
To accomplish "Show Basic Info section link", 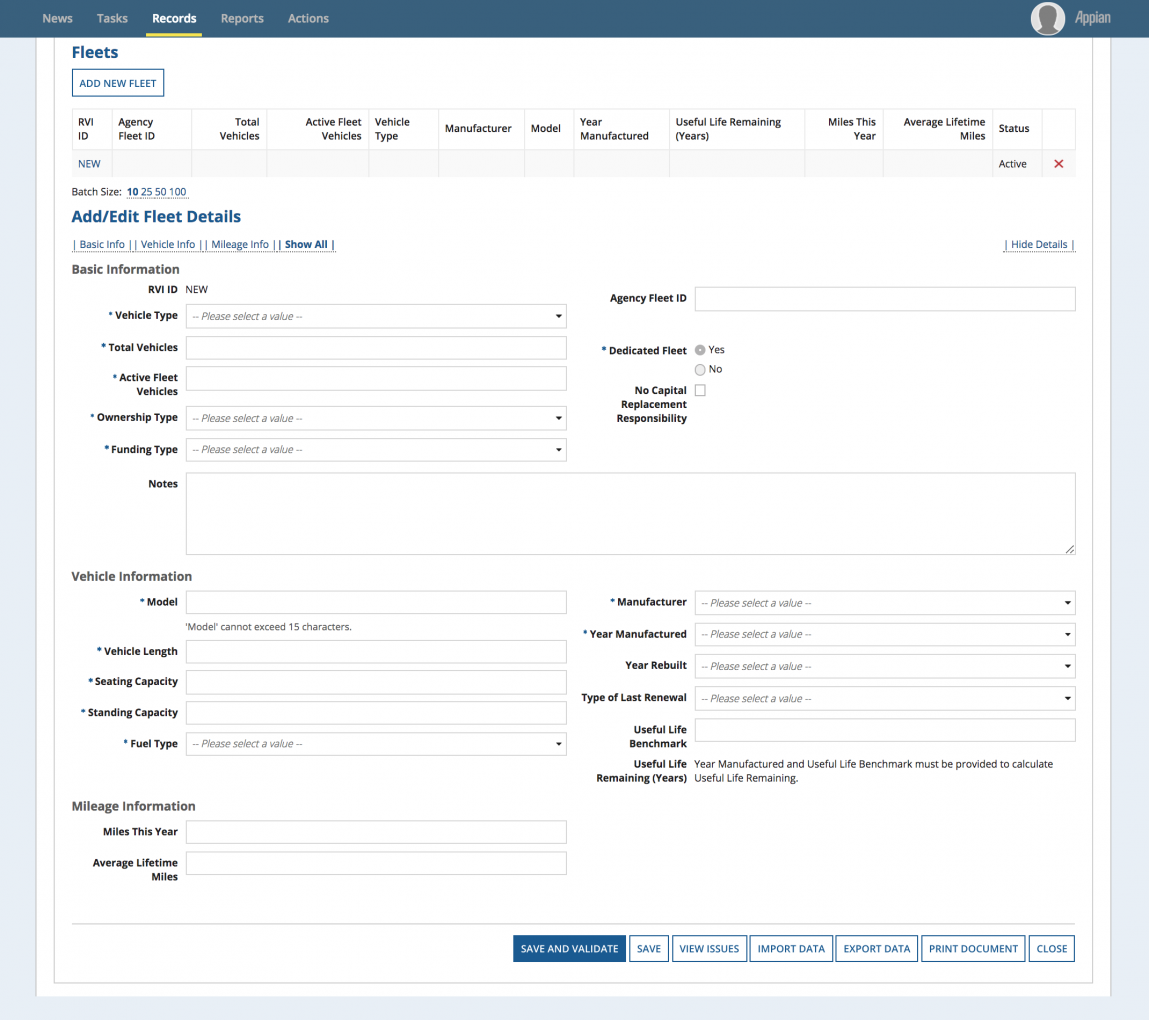I will tap(102, 245).
